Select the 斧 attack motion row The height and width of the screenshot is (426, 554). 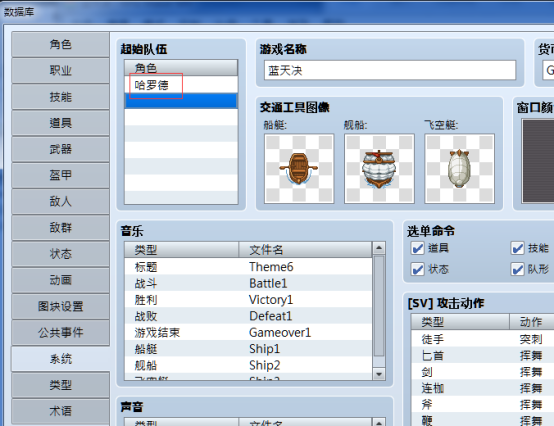click(483, 404)
